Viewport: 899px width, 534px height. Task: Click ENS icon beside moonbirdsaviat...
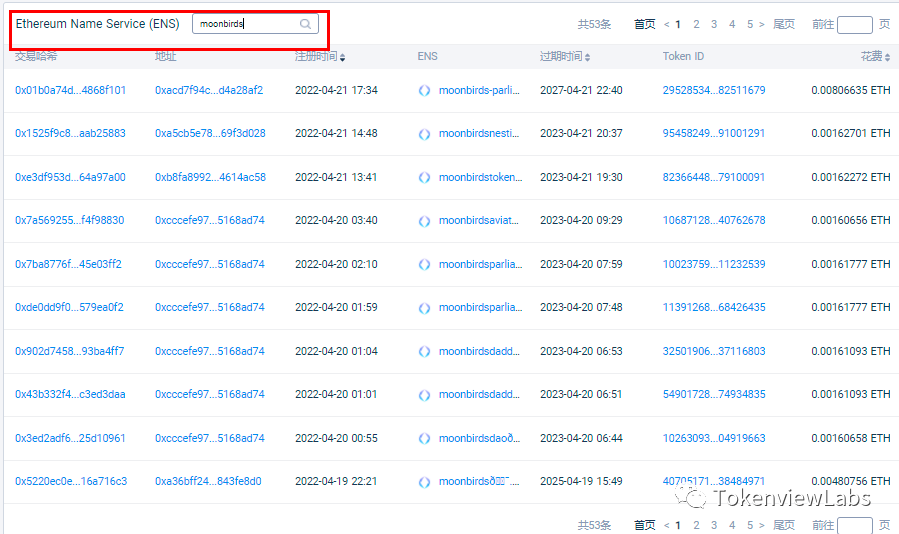[x=424, y=221]
